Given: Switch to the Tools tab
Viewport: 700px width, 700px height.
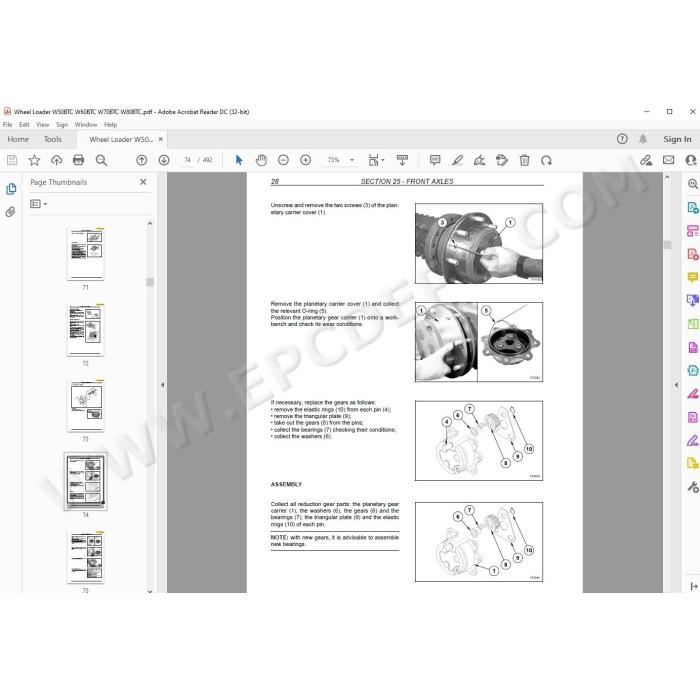Looking at the screenshot, I should pyautogui.click(x=53, y=139).
